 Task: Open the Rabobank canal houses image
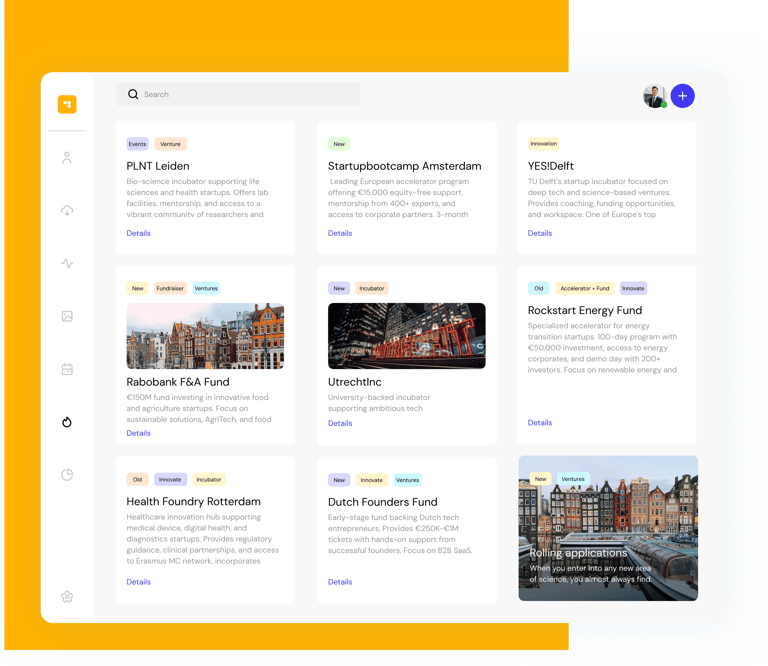point(205,336)
